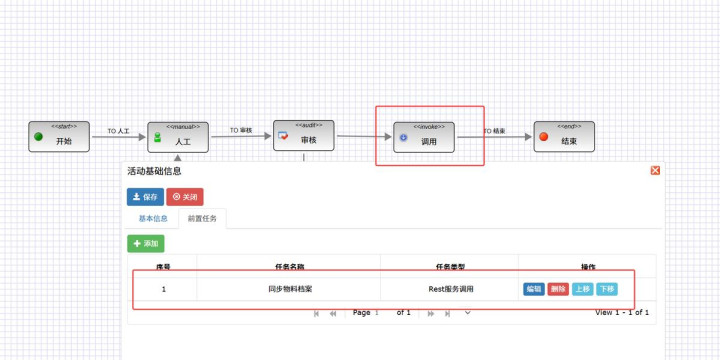The image size is (720, 360).
Task: Click the 'TO 人工' transition label
Action: pyautogui.click(x=118, y=131)
